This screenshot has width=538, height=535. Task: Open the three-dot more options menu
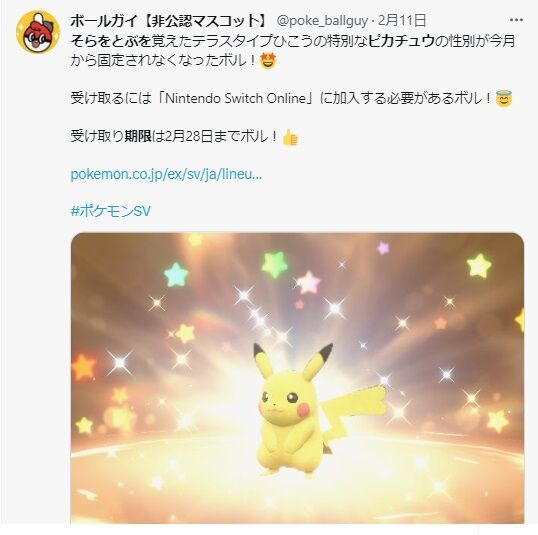[516, 20]
